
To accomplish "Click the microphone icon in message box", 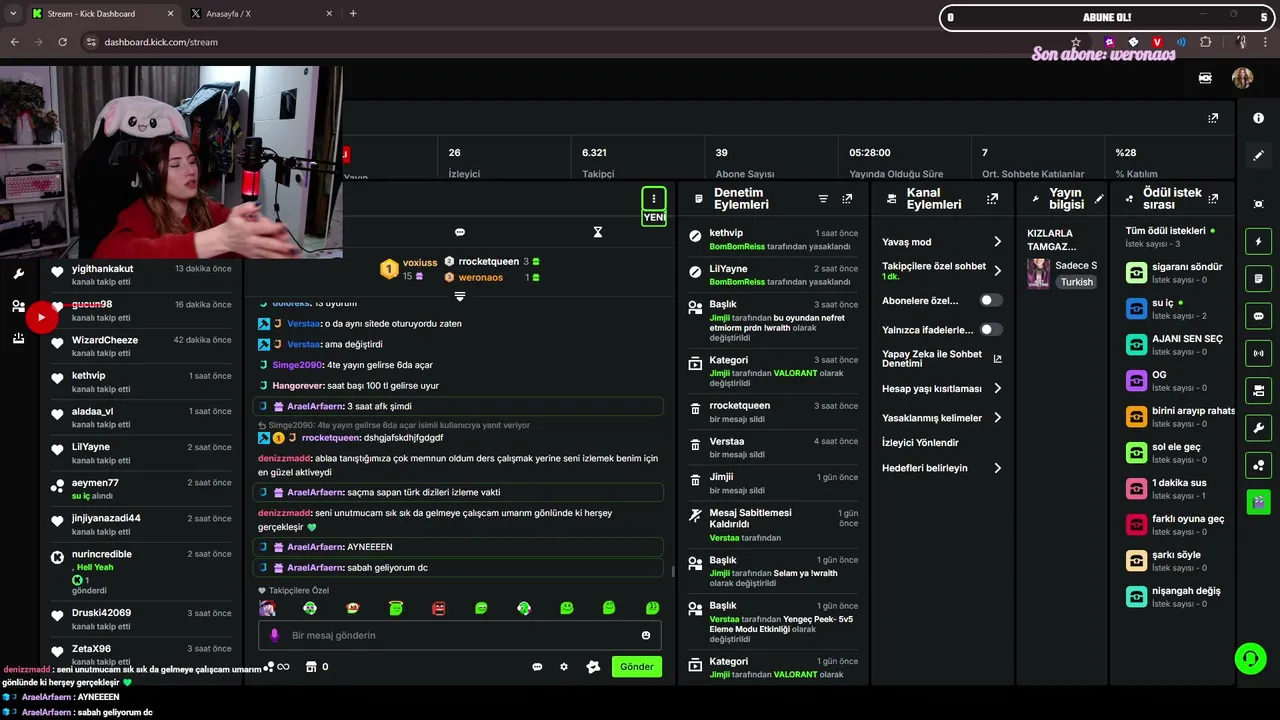I will 275,635.
